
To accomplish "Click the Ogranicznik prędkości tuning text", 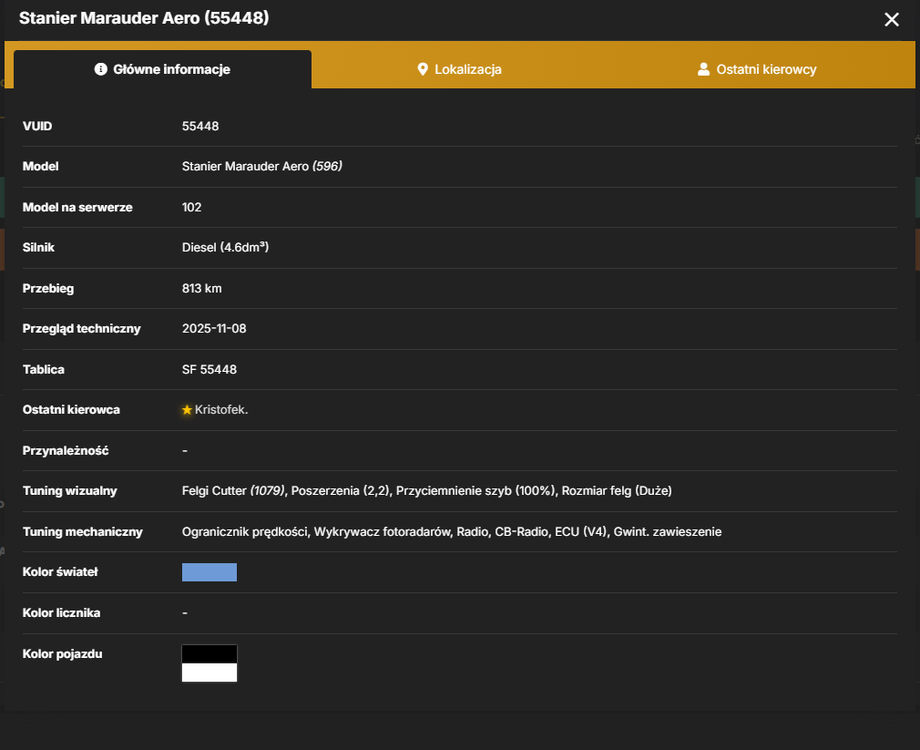I will point(245,532).
